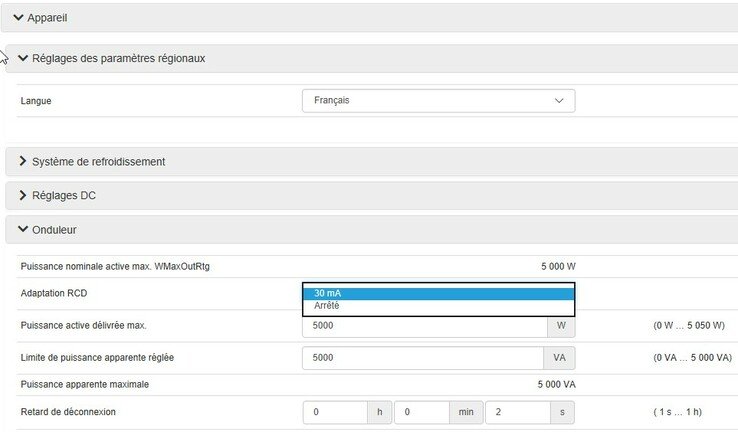The image size is (738, 432).
Task: Collapse the Onduleur section
Action: point(24,230)
